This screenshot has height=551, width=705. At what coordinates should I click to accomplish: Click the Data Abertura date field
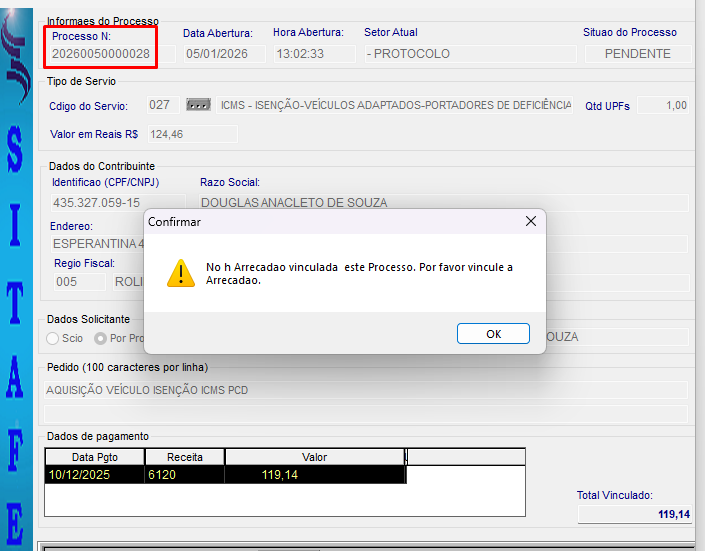pyautogui.click(x=219, y=54)
